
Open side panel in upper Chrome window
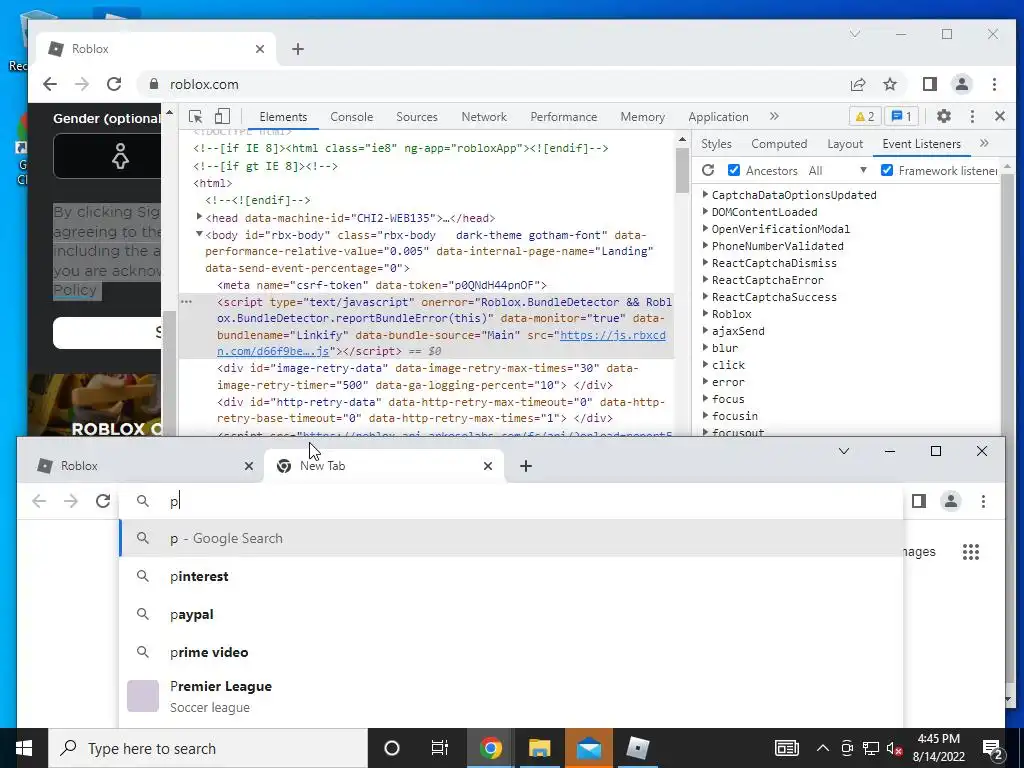(930, 84)
